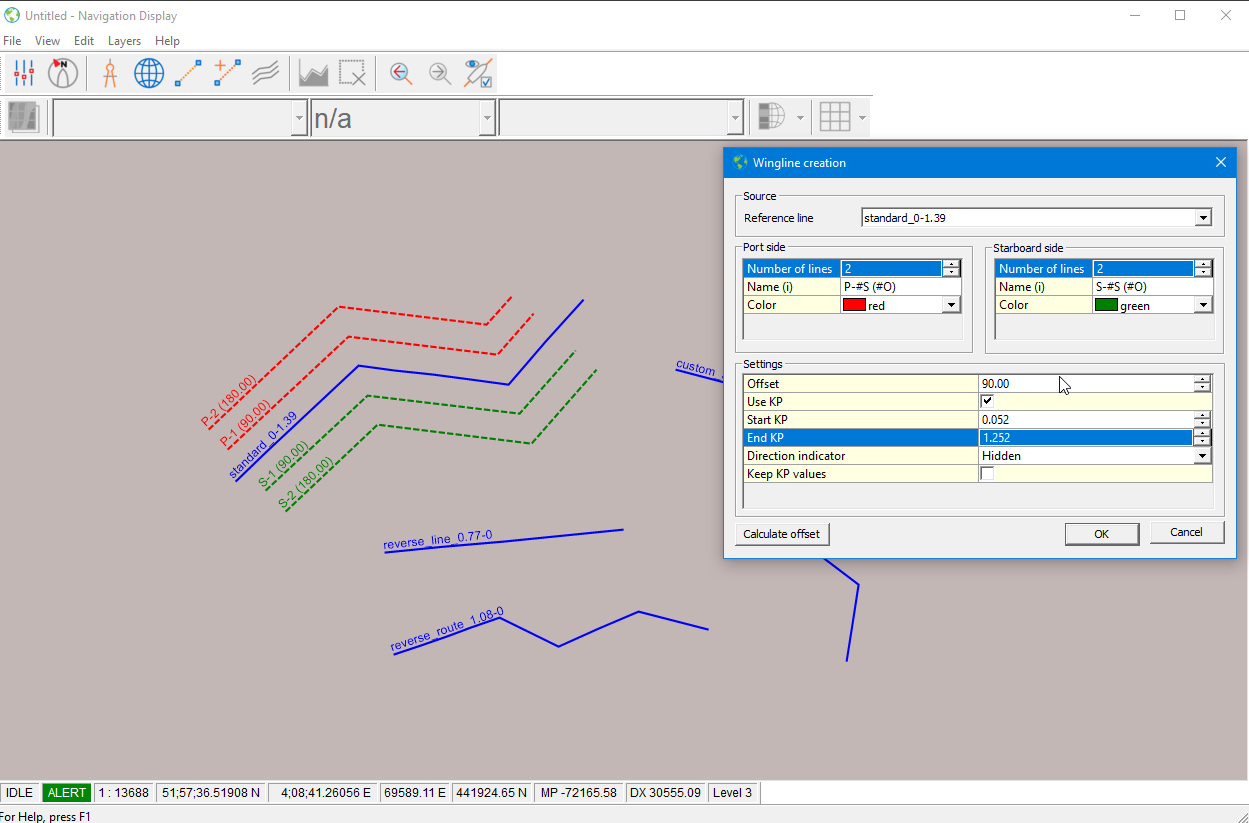
Task: Open the Edit menu
Action: click(x=84, y=41)
